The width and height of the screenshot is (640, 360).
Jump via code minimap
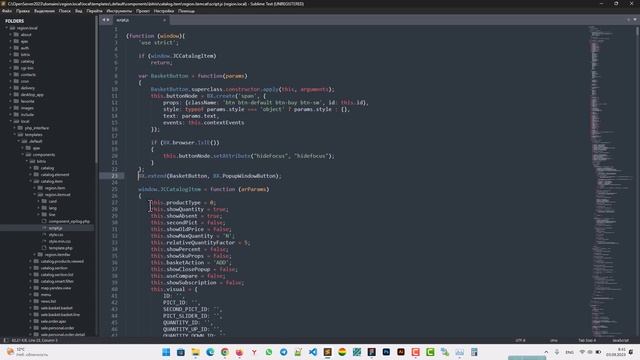pyautogui.click(x=610, y=180)
